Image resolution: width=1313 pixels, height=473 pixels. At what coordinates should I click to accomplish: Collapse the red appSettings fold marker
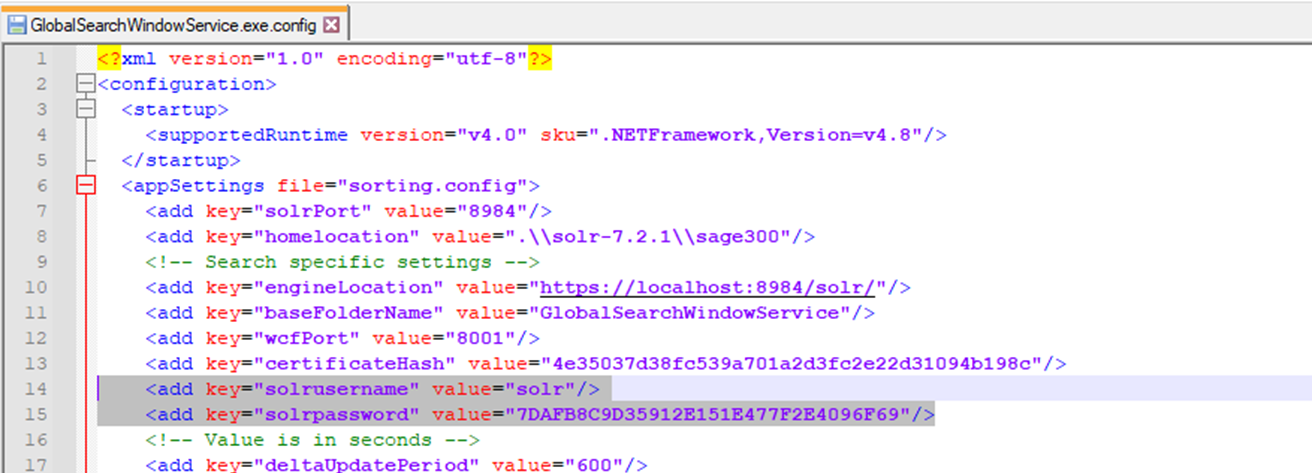coord(87,185)
